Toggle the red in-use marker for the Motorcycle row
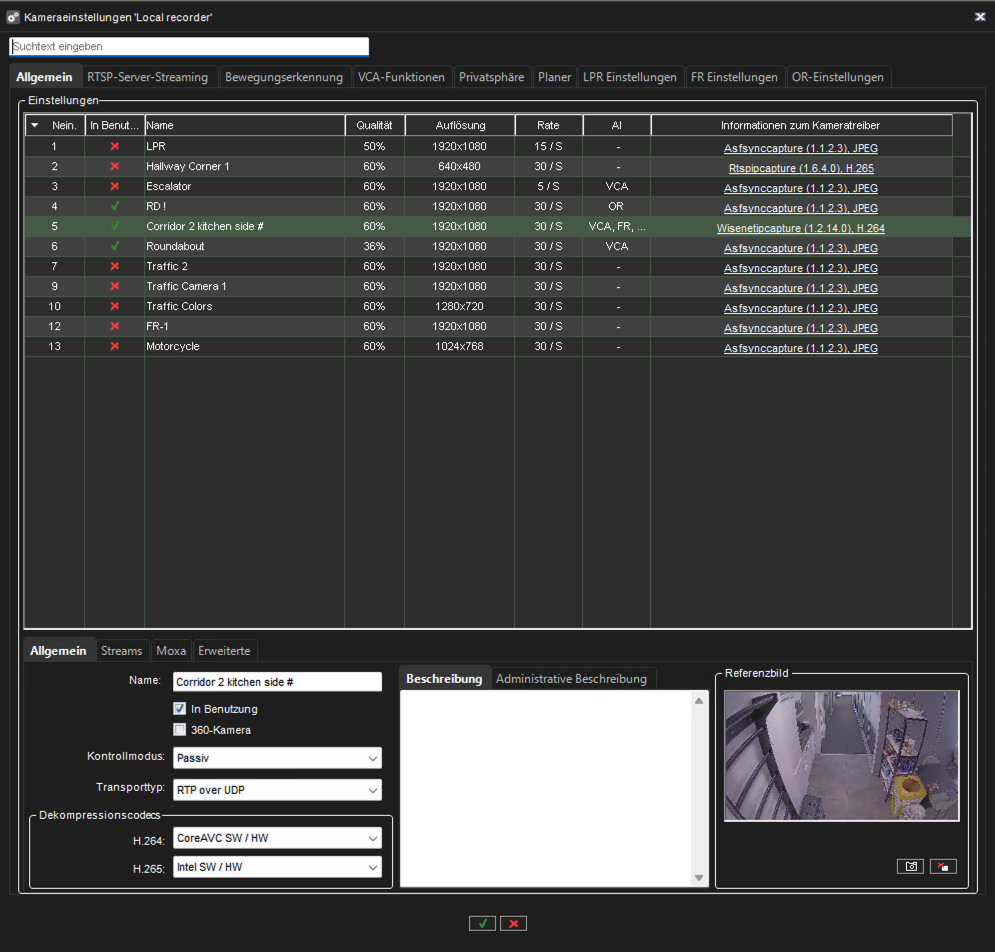 click(x=114, y=347)
